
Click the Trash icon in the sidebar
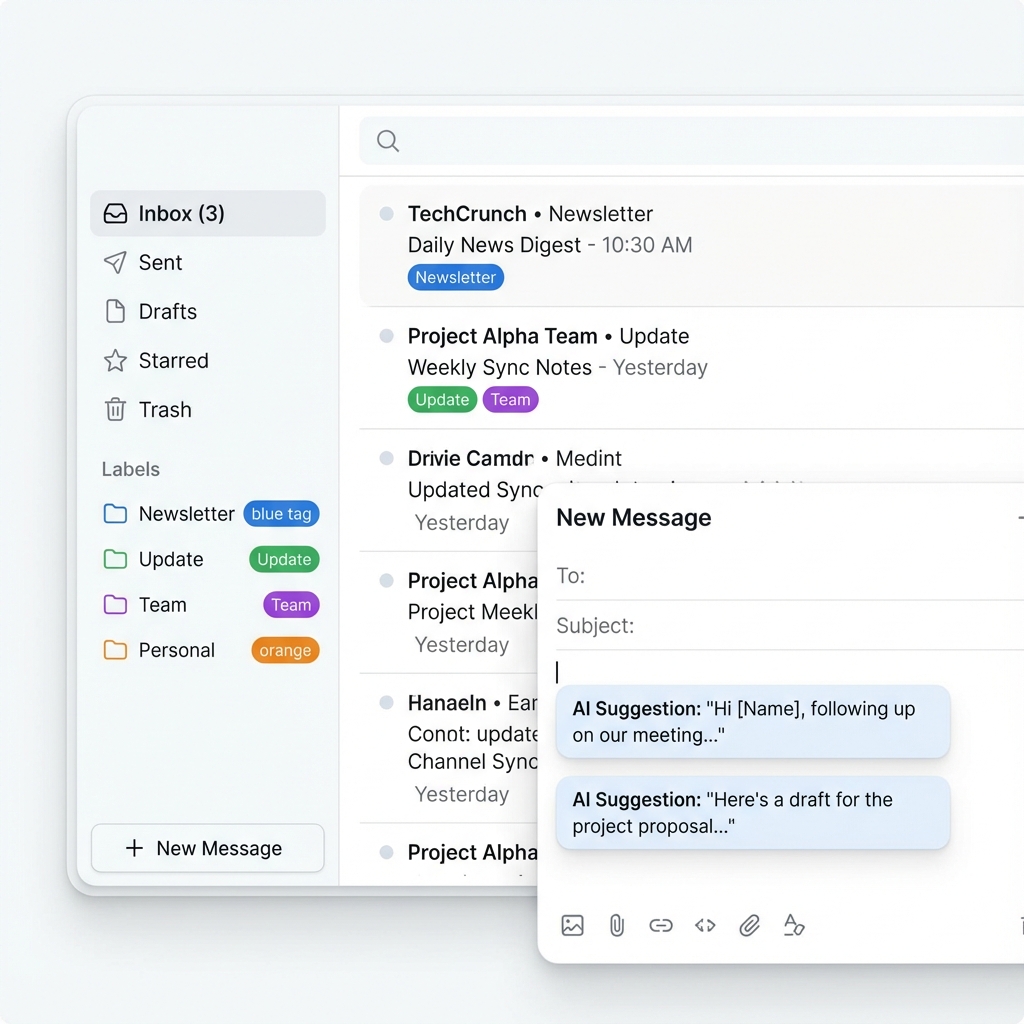pos(116,410)
